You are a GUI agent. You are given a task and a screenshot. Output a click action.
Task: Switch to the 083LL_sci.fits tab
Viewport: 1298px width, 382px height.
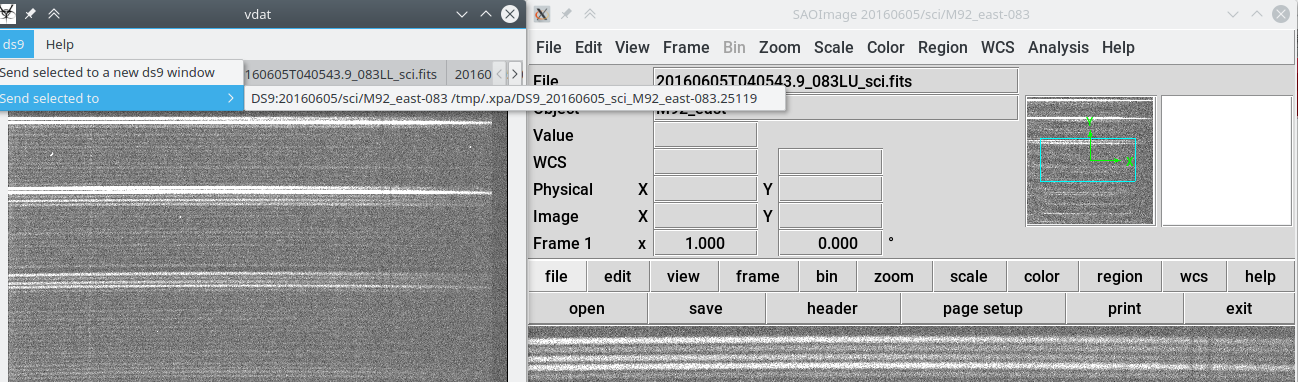(x=344, y=75)
